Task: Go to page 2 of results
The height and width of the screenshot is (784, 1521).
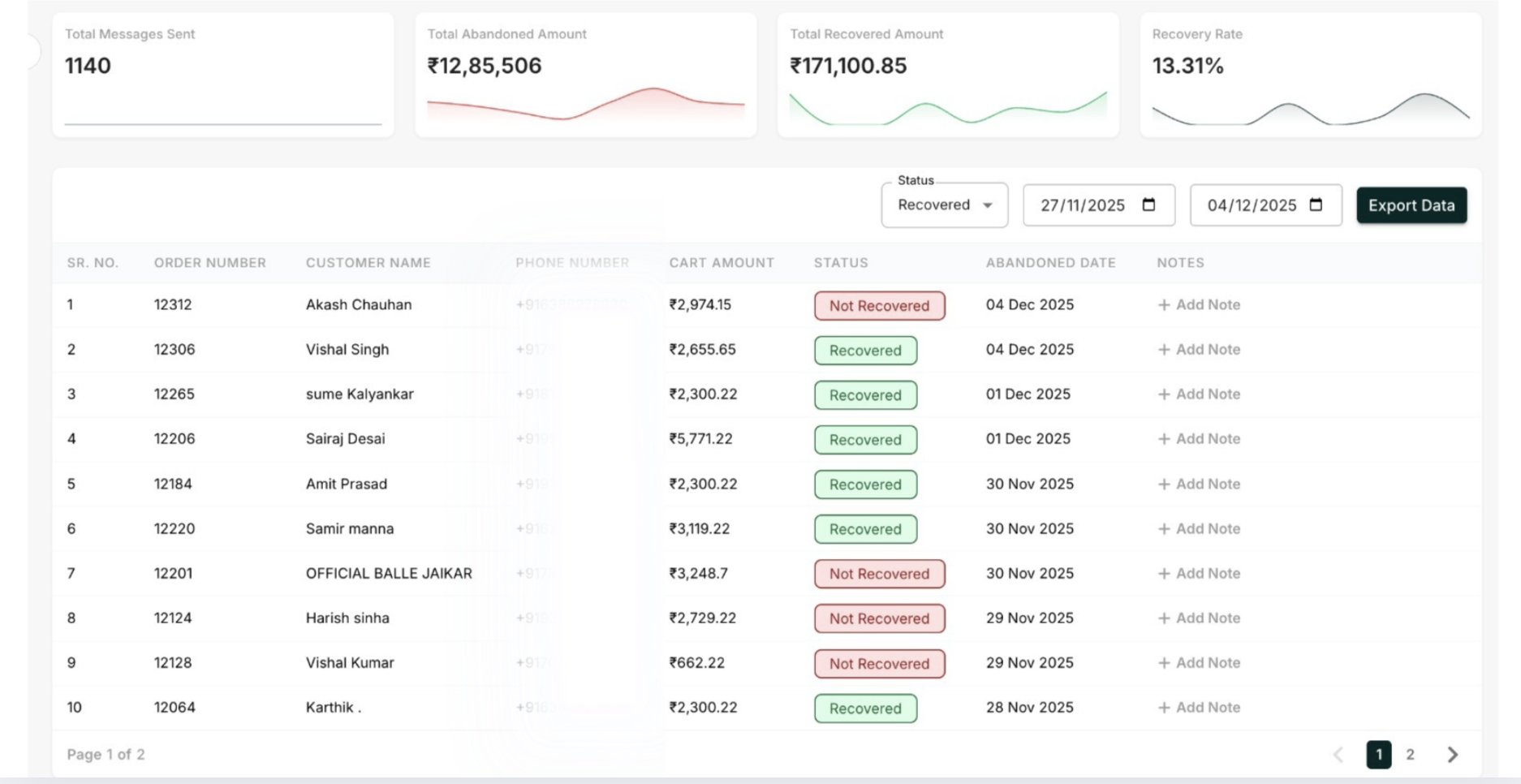Action: 1411,755
